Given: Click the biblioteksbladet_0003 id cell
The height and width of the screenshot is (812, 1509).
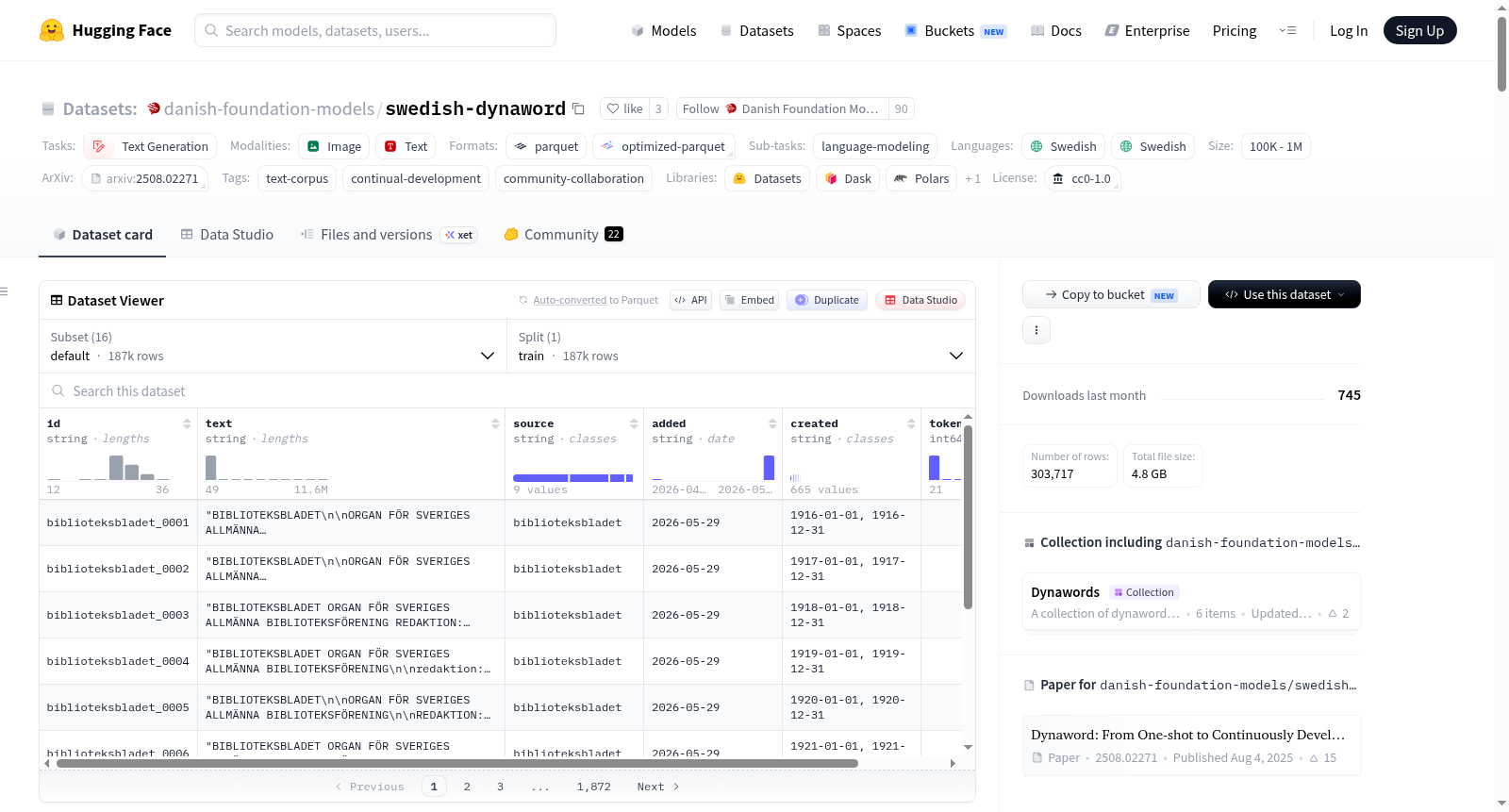Looking at the screenshot, I should (x=118, y=615).
